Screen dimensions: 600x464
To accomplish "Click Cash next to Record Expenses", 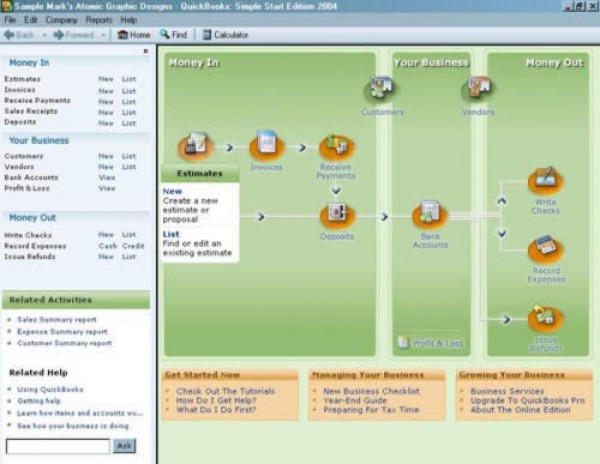I will pyautogui.click(x=108, y=246).
